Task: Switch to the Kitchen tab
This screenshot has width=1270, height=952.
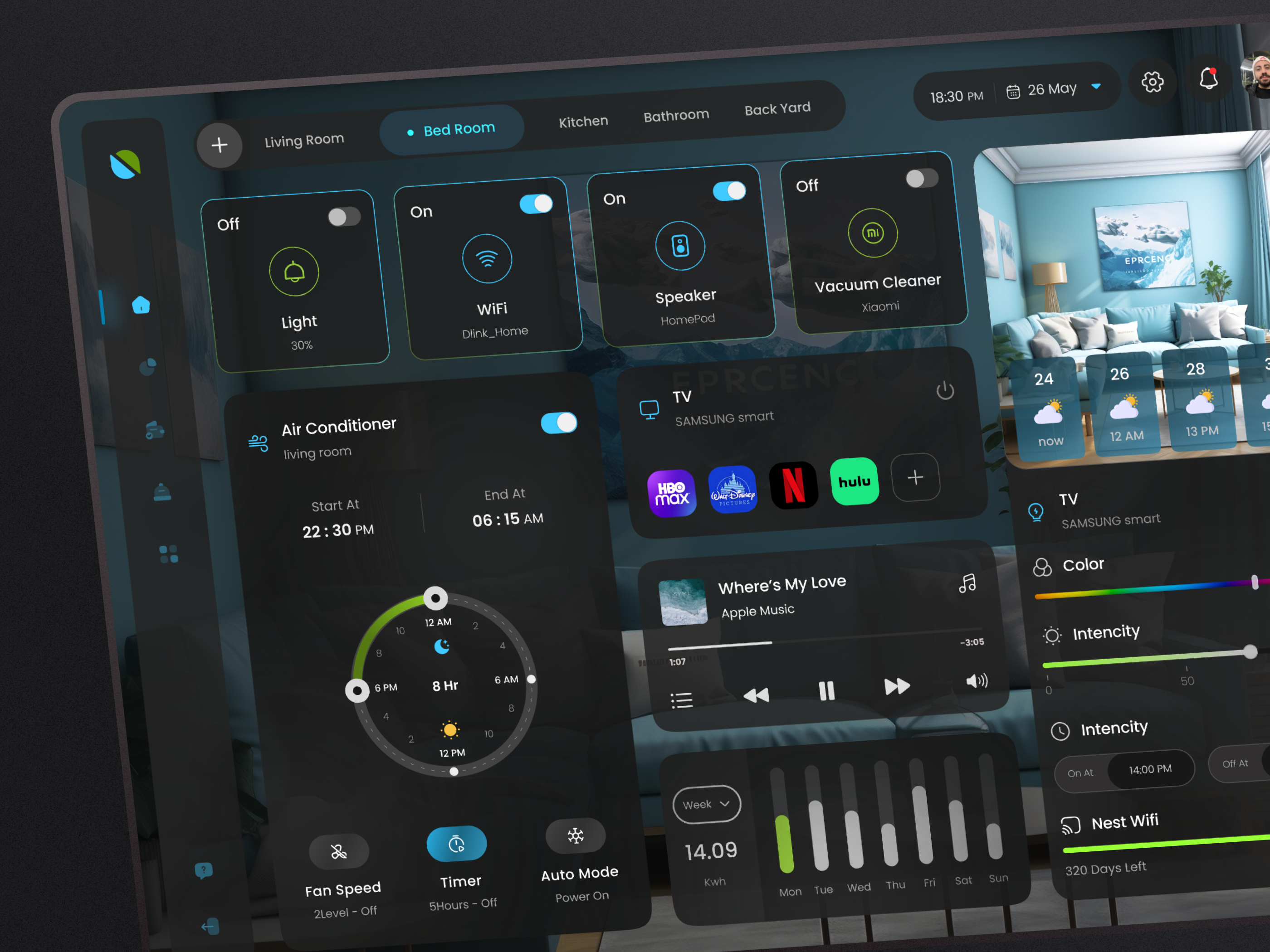Action: [x=583, y=121]
